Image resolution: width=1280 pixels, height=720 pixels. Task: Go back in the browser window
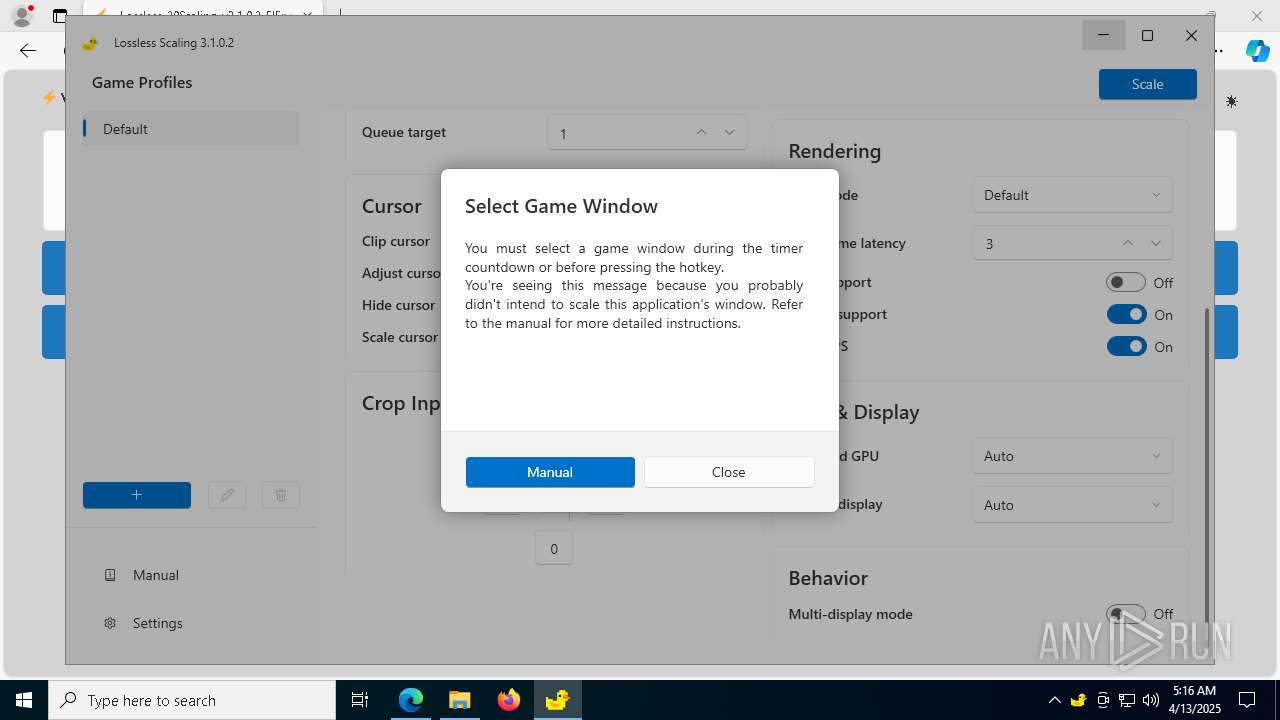28,50
